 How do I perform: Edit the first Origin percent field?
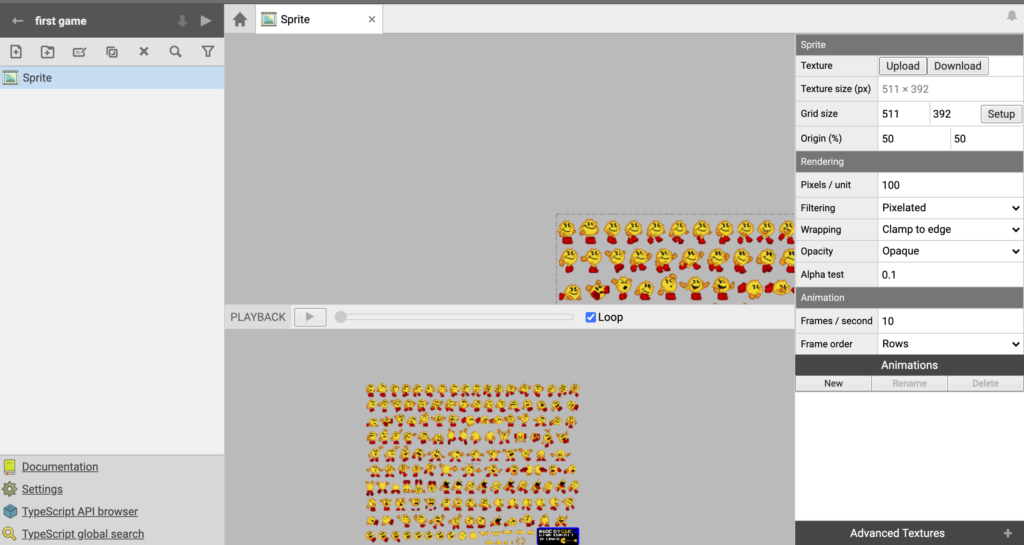914,138
